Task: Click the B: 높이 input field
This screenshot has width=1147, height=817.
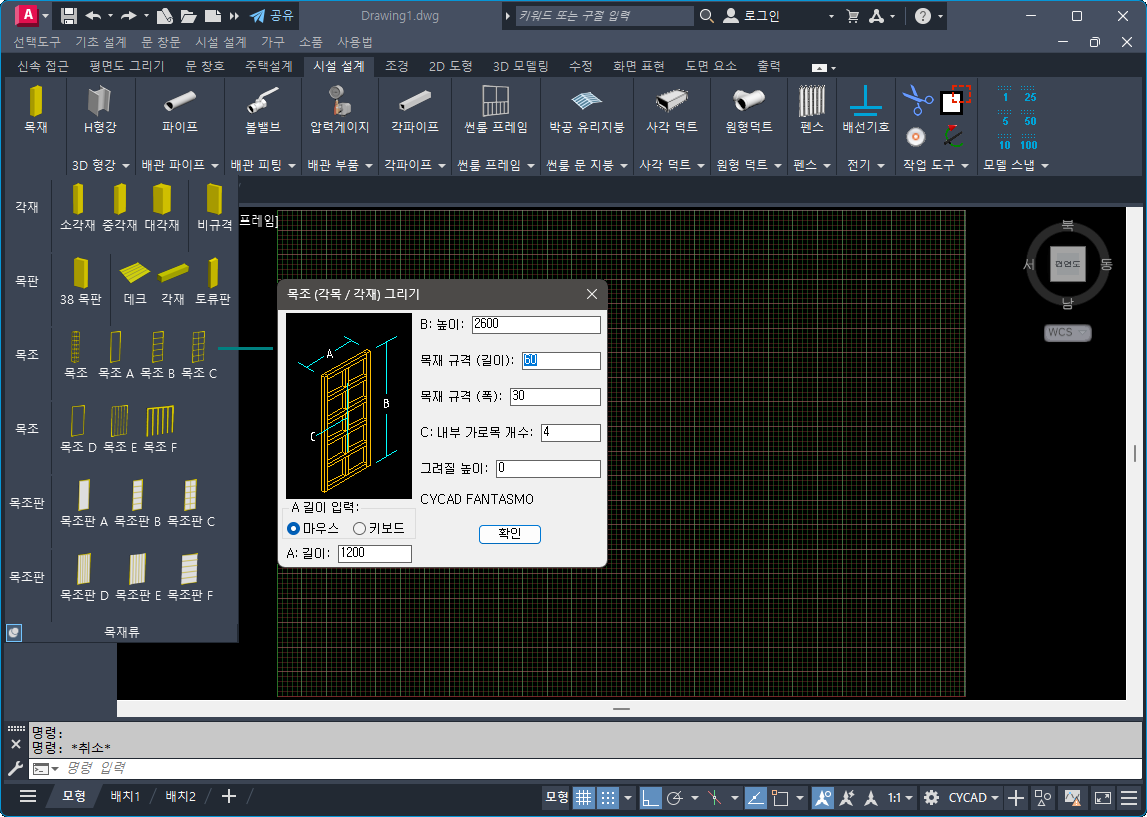Action: click(x=536, y=324)
